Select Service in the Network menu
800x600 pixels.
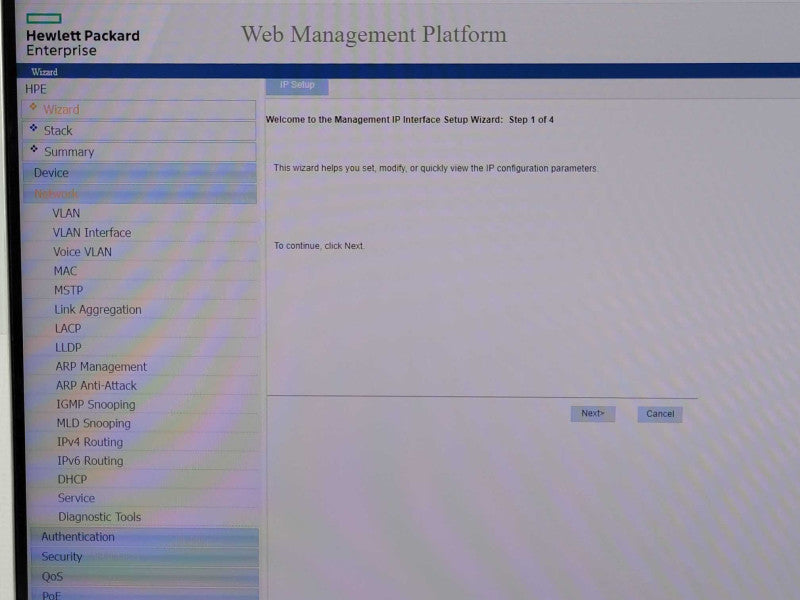[x=77, y=498]
